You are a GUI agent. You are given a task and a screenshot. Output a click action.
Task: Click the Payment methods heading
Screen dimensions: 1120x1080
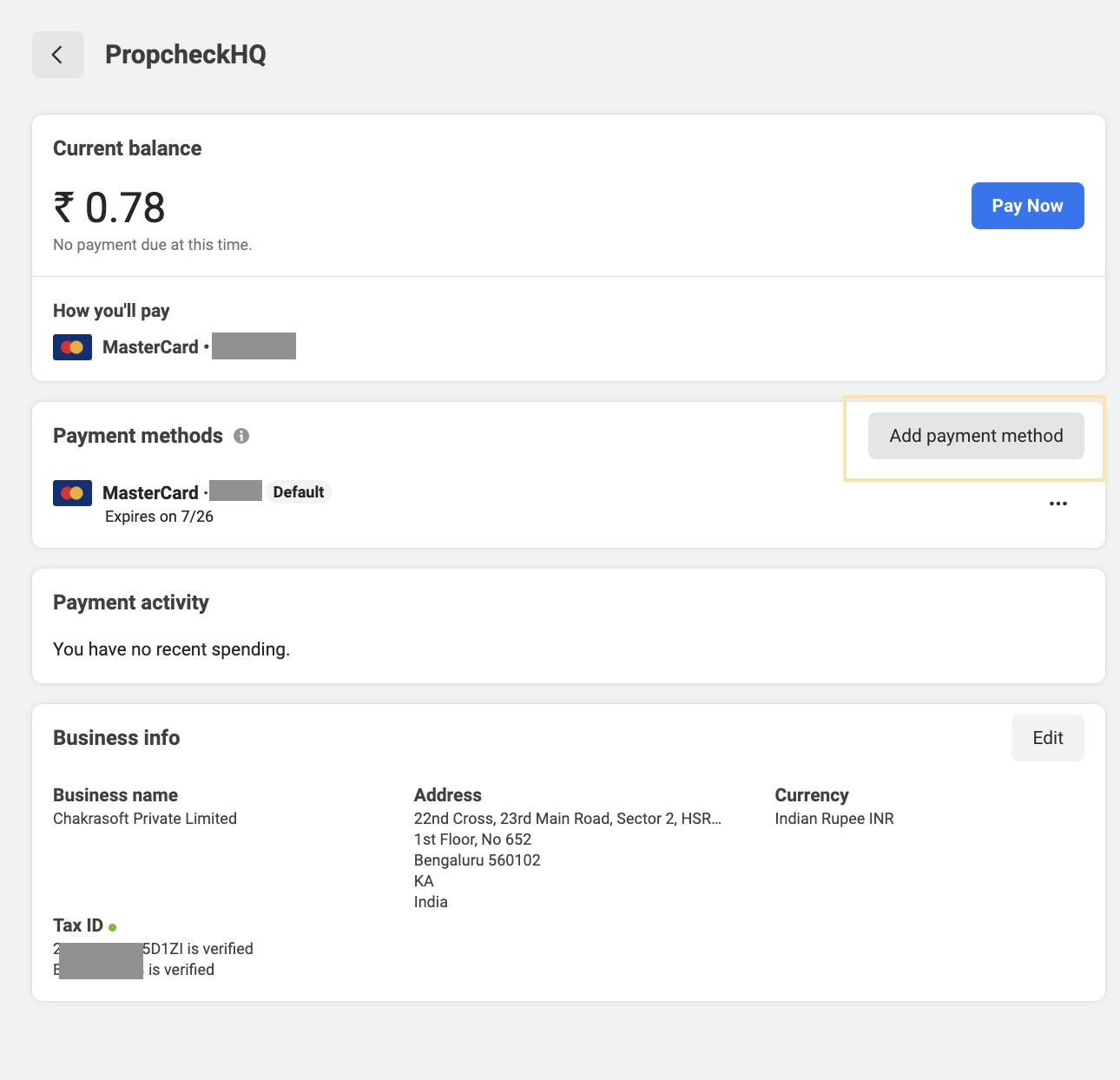pos(138,436)
